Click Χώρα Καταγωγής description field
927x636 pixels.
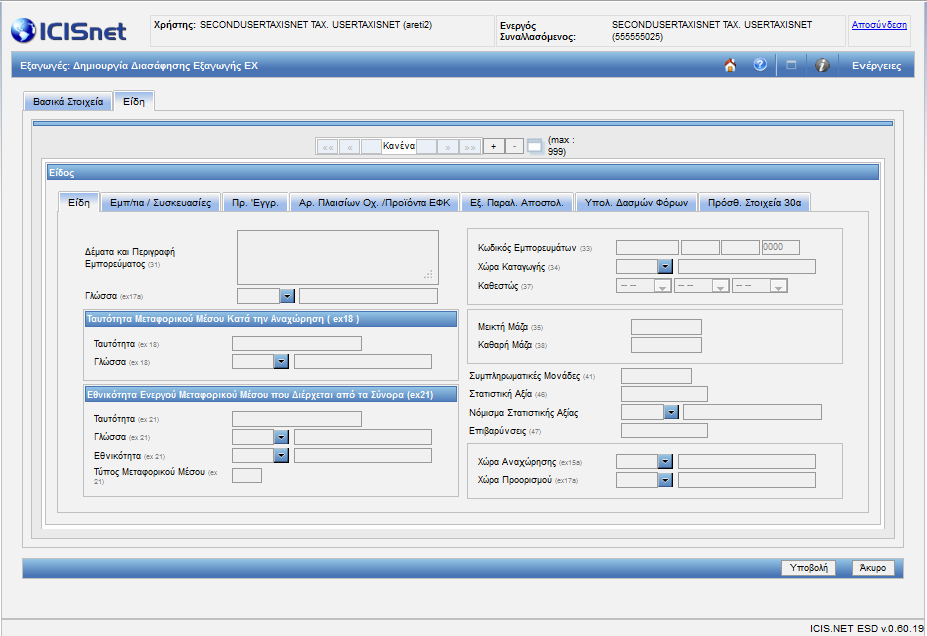tap(747, 267)
